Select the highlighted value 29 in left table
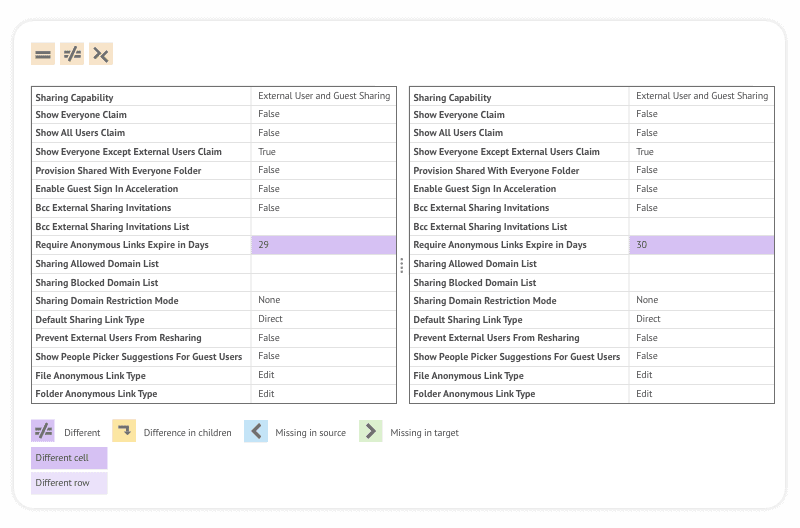Viewport: 800px width, 528px height. pos(323,245)
